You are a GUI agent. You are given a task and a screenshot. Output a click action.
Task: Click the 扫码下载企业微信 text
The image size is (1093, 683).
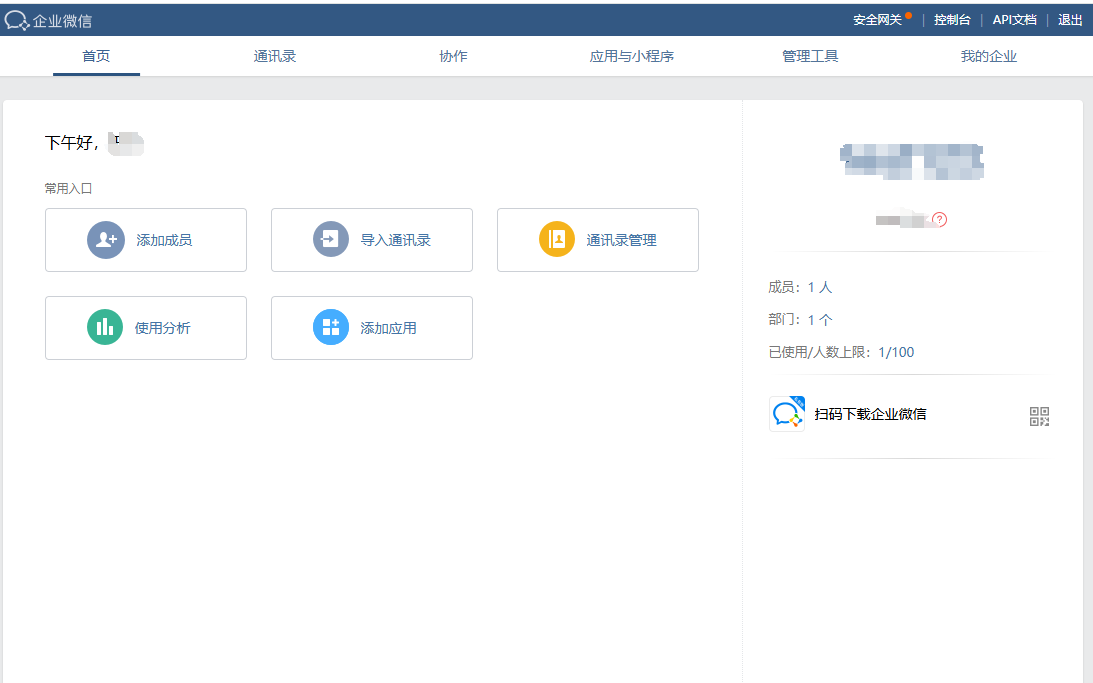(x=870, y=414)
